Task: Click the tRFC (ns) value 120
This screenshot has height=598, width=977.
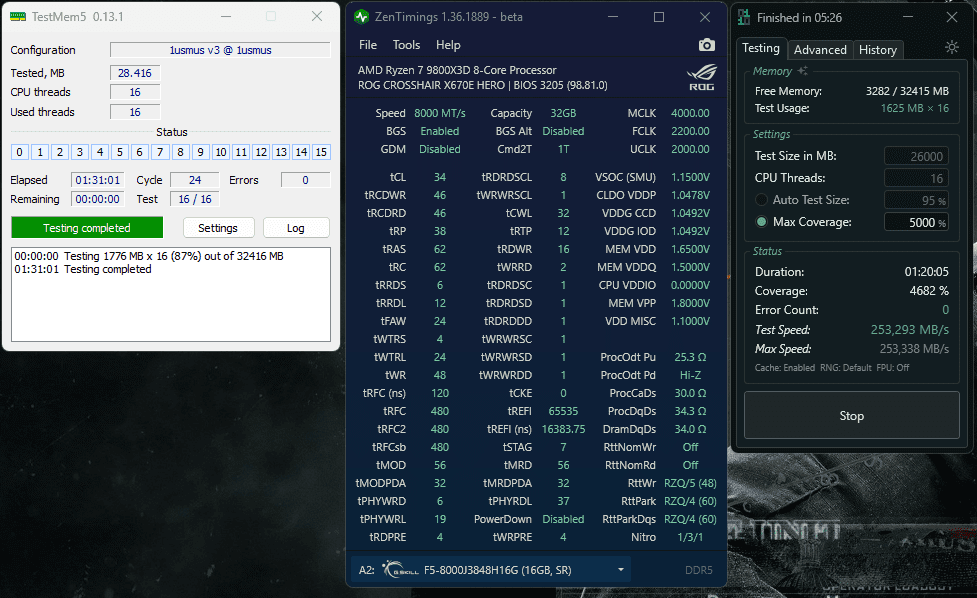Action: pyautogui.click(x=440, y=394)
